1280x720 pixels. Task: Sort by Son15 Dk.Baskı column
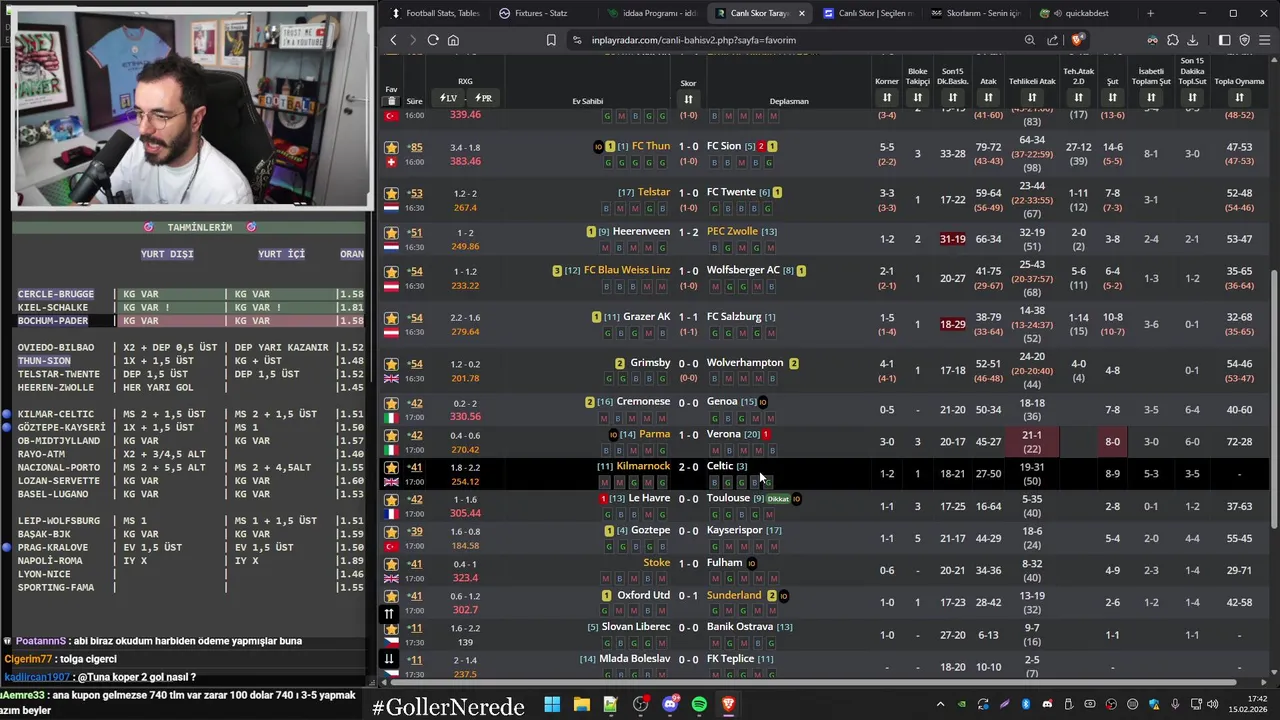(952, 97)
